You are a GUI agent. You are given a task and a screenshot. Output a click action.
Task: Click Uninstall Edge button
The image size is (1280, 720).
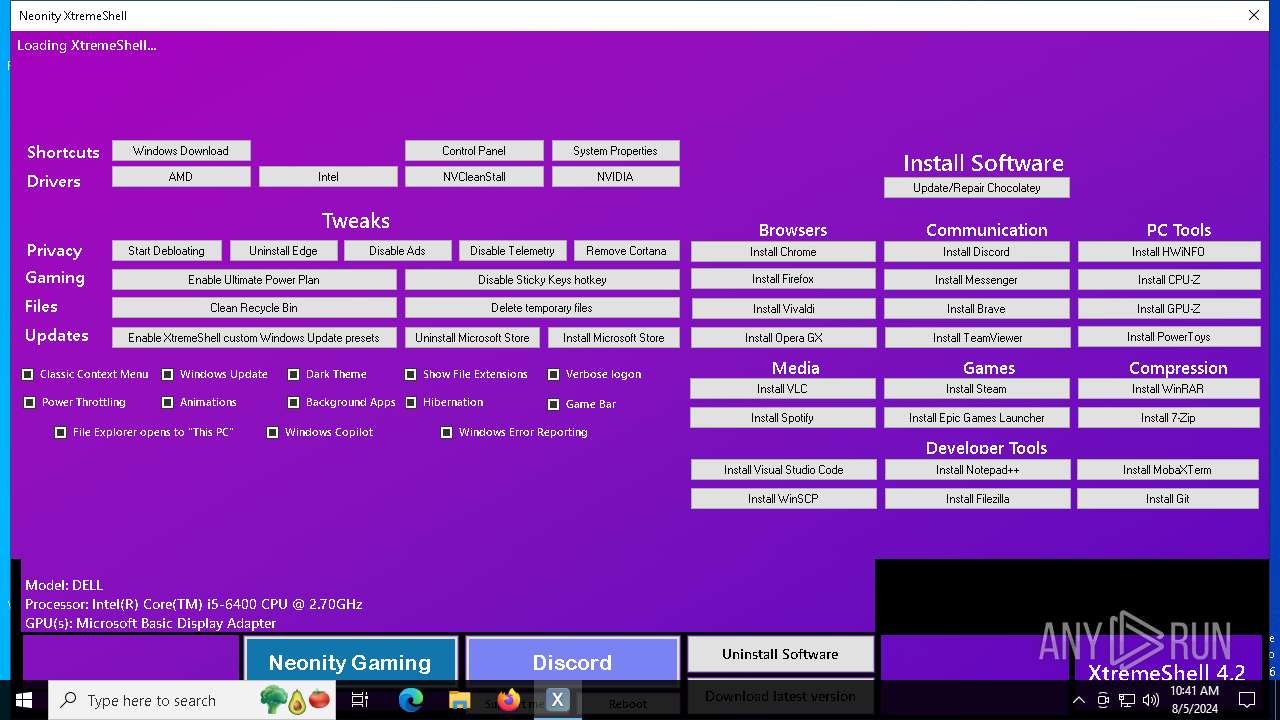pyautogui.click(x=283, y=251)
